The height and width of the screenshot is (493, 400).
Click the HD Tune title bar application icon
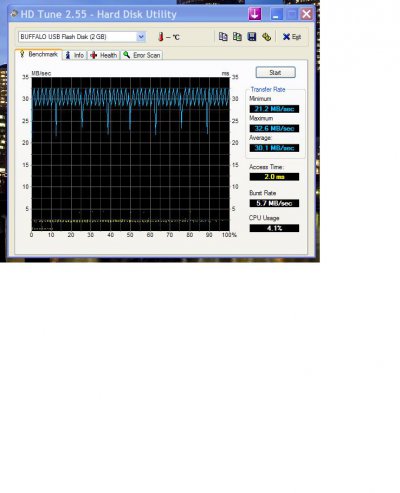[14, 14]
